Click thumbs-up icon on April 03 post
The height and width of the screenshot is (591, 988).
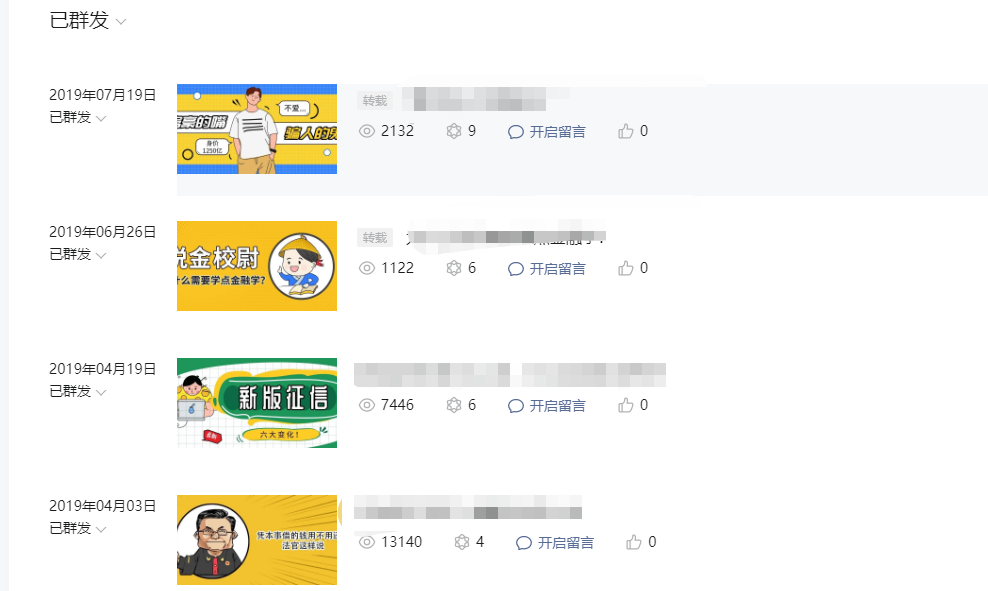coord(633,542)
